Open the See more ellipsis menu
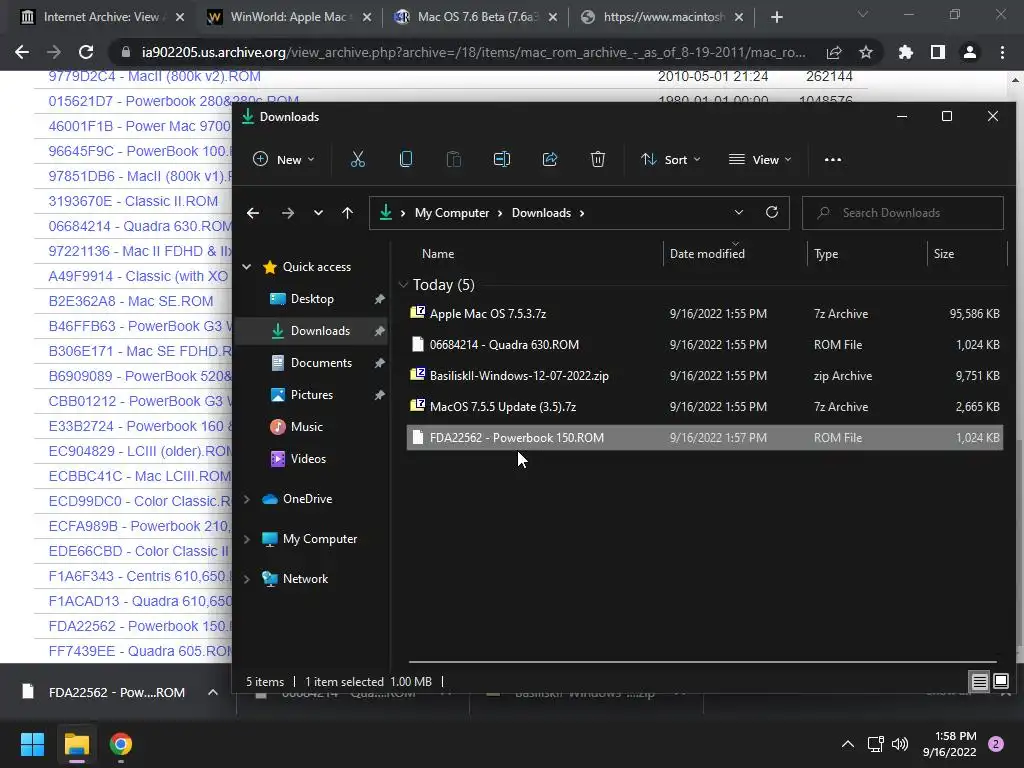 833,159
